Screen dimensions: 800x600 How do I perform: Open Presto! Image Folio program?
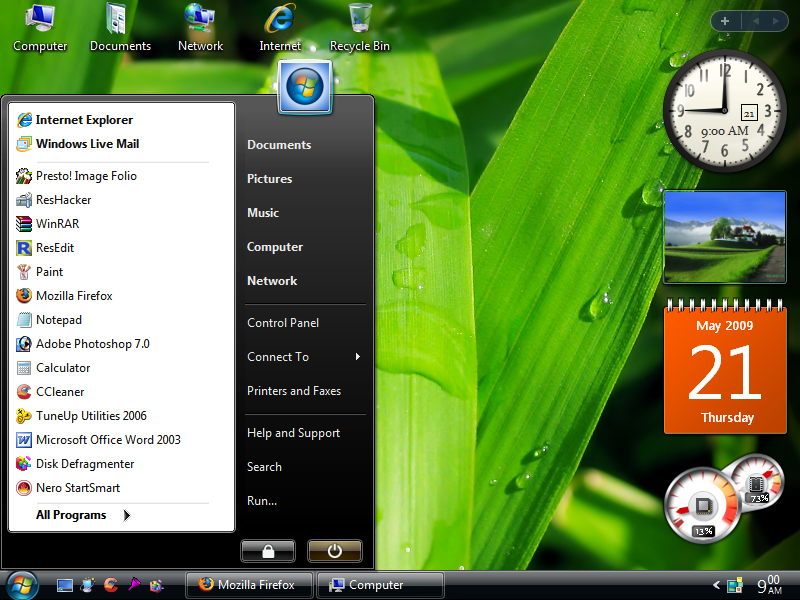[x=121, y=176]
